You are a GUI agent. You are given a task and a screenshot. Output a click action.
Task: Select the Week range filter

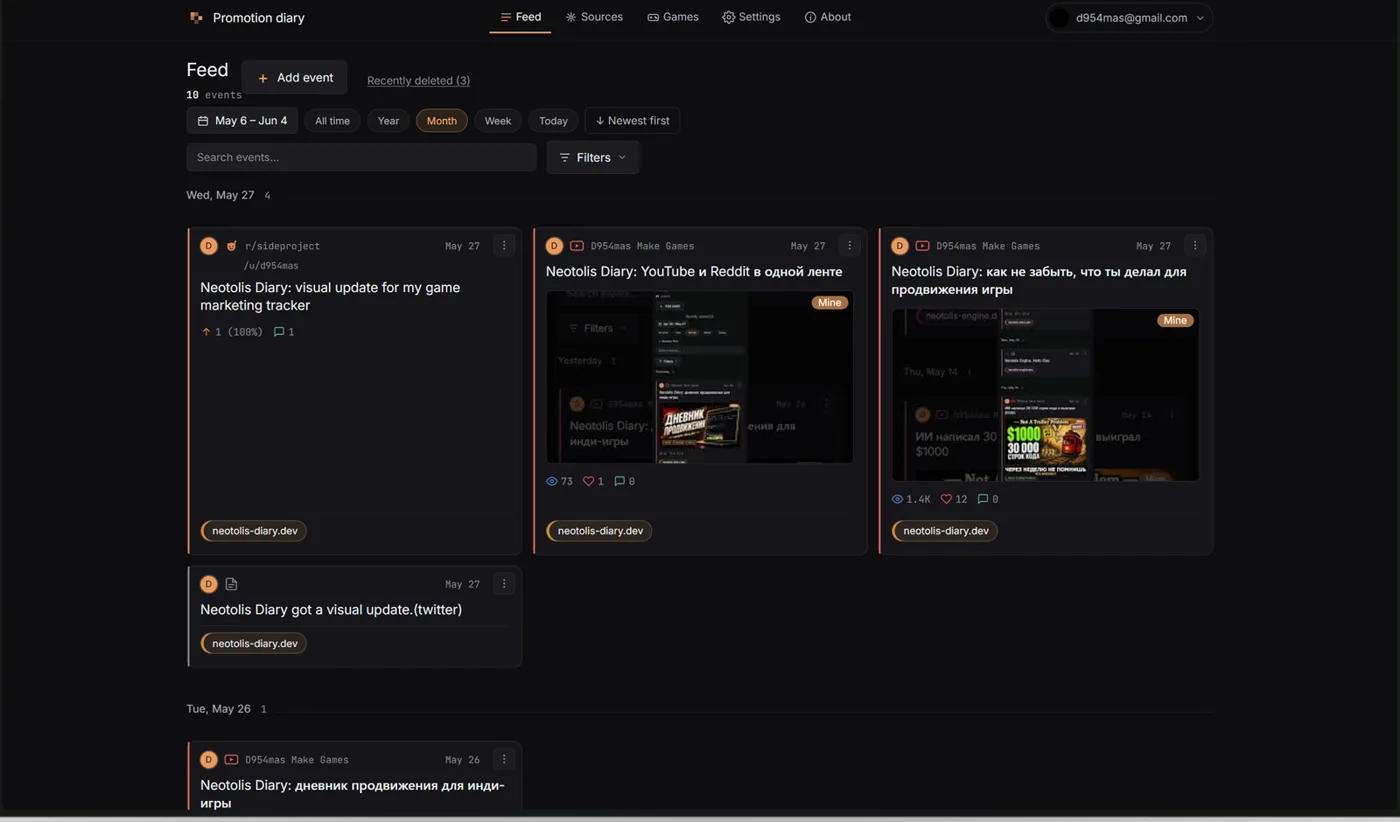click(498, 121)
